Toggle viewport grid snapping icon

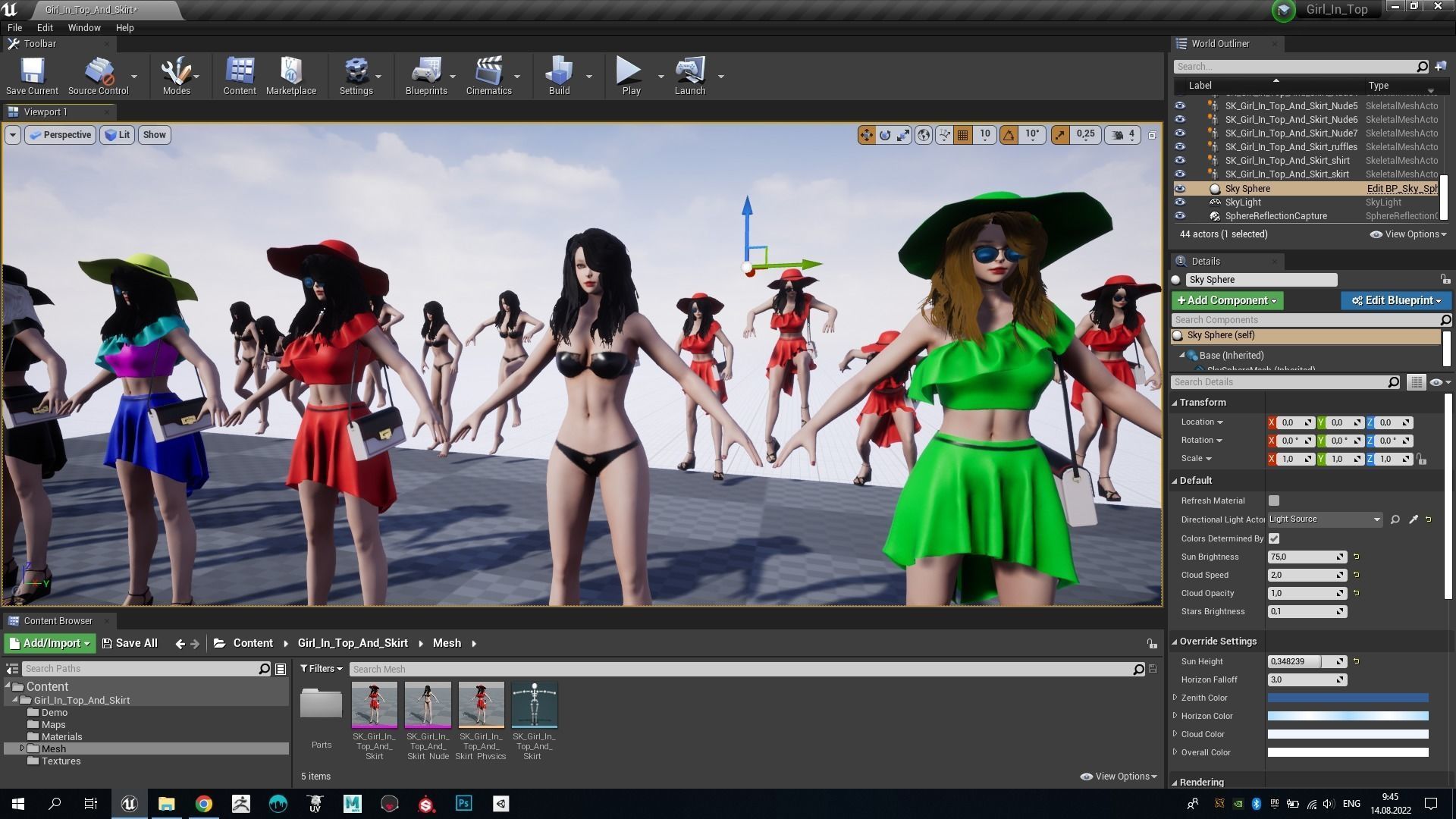pos(963,135)
